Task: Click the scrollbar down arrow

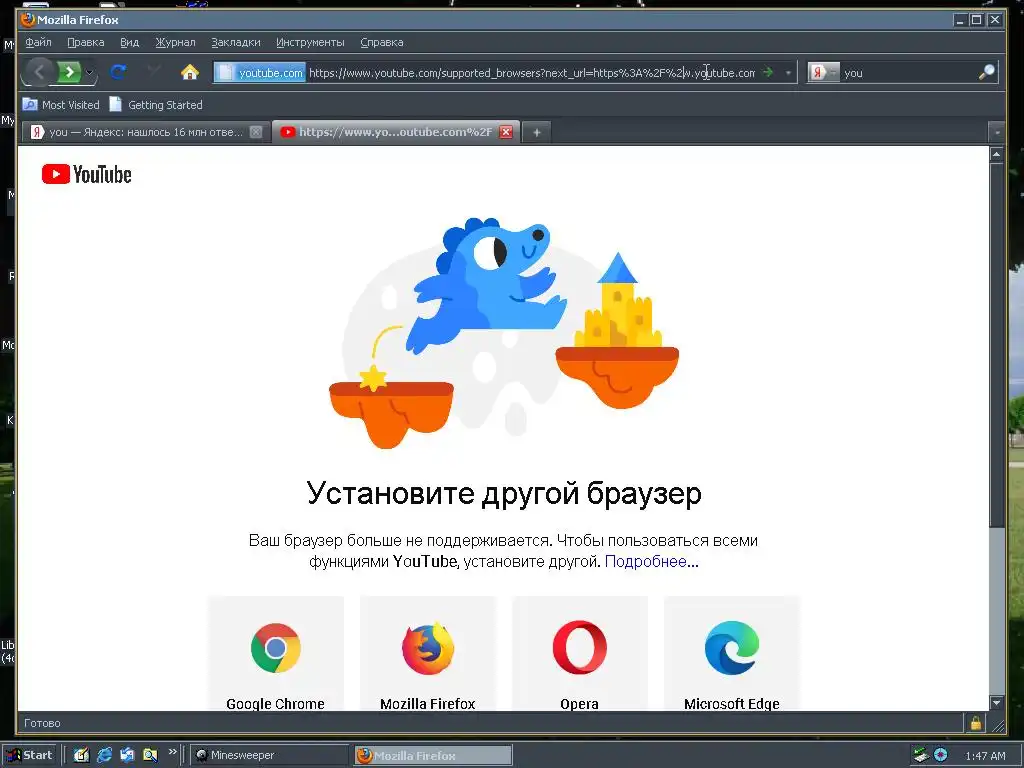Action: pyautogui.click(x=997, y=703)
